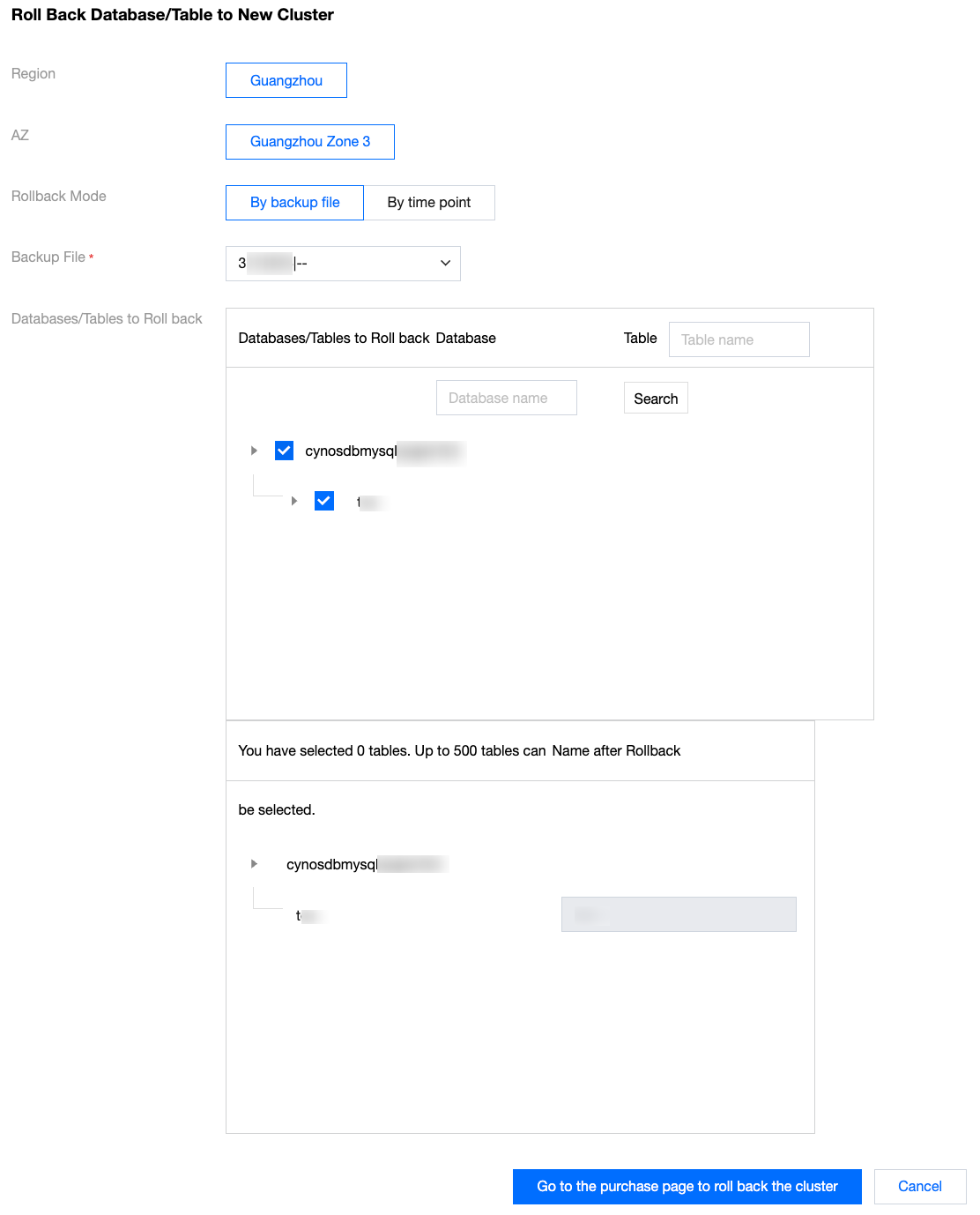Cancel the rollback dialog
Screen dimensions: 980x1215
point(919,1187)
